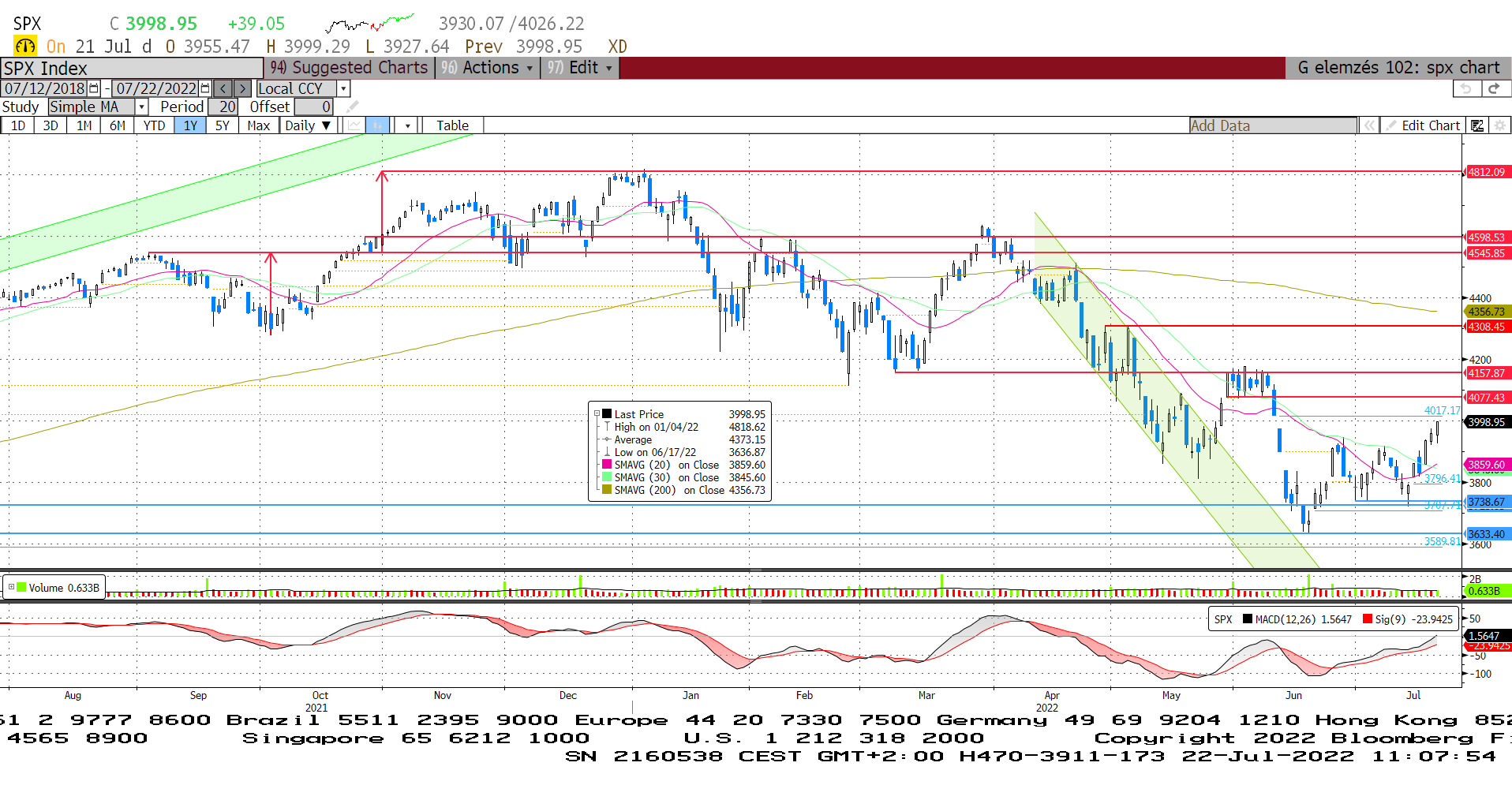Open the Actions dropdown menu
1512x800 pixels.
[488, 68]
